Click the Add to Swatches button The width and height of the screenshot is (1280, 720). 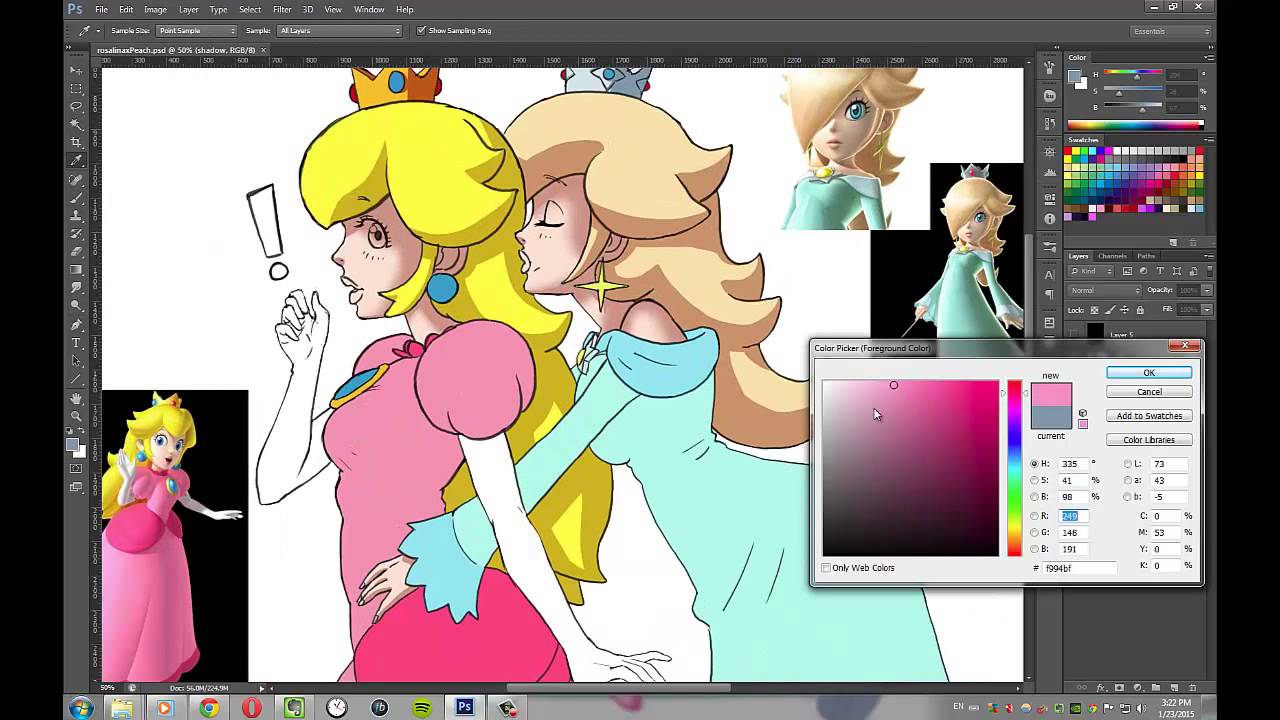(x=1149, y=416)
